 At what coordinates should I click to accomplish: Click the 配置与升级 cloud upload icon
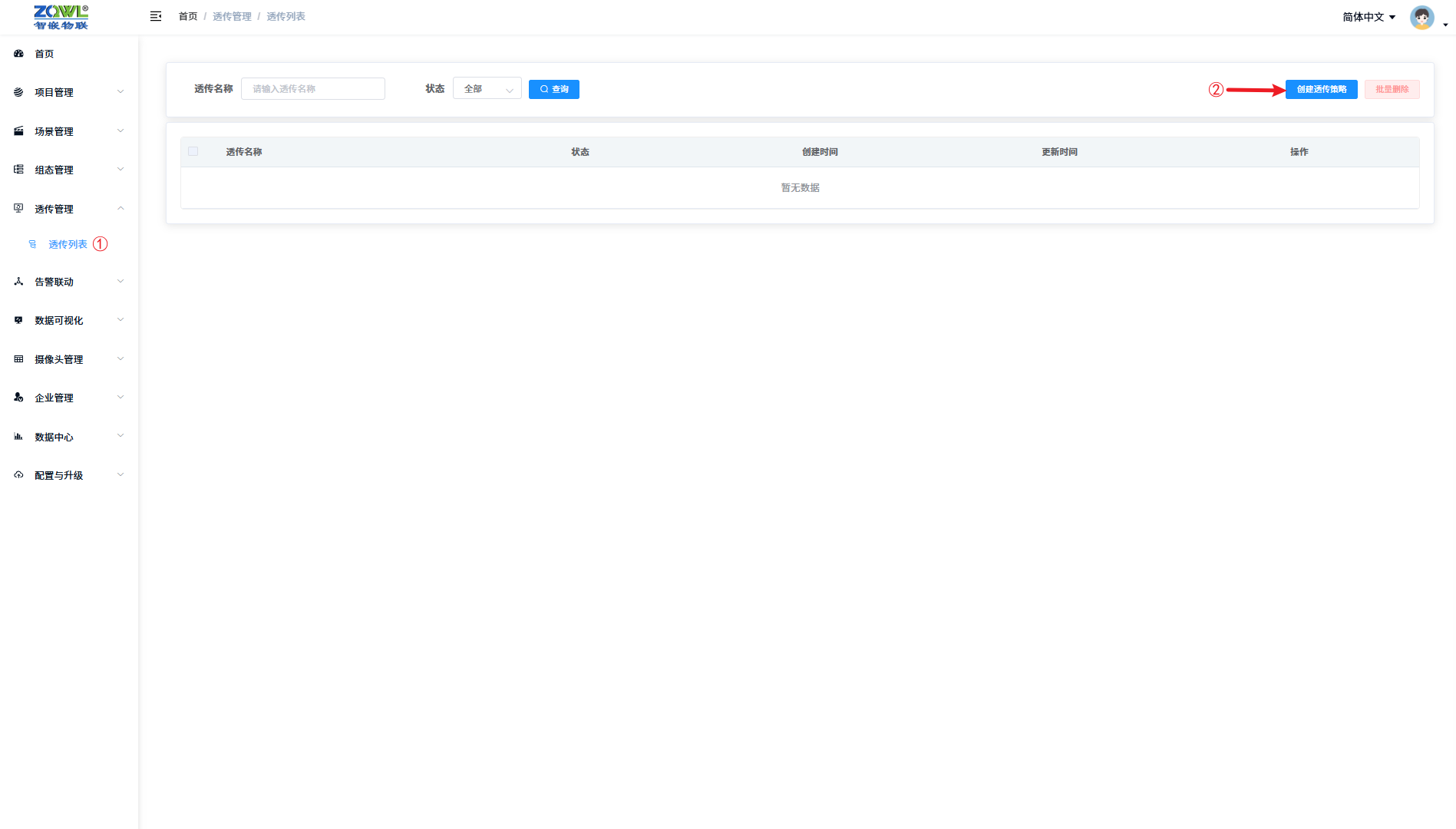18,475
